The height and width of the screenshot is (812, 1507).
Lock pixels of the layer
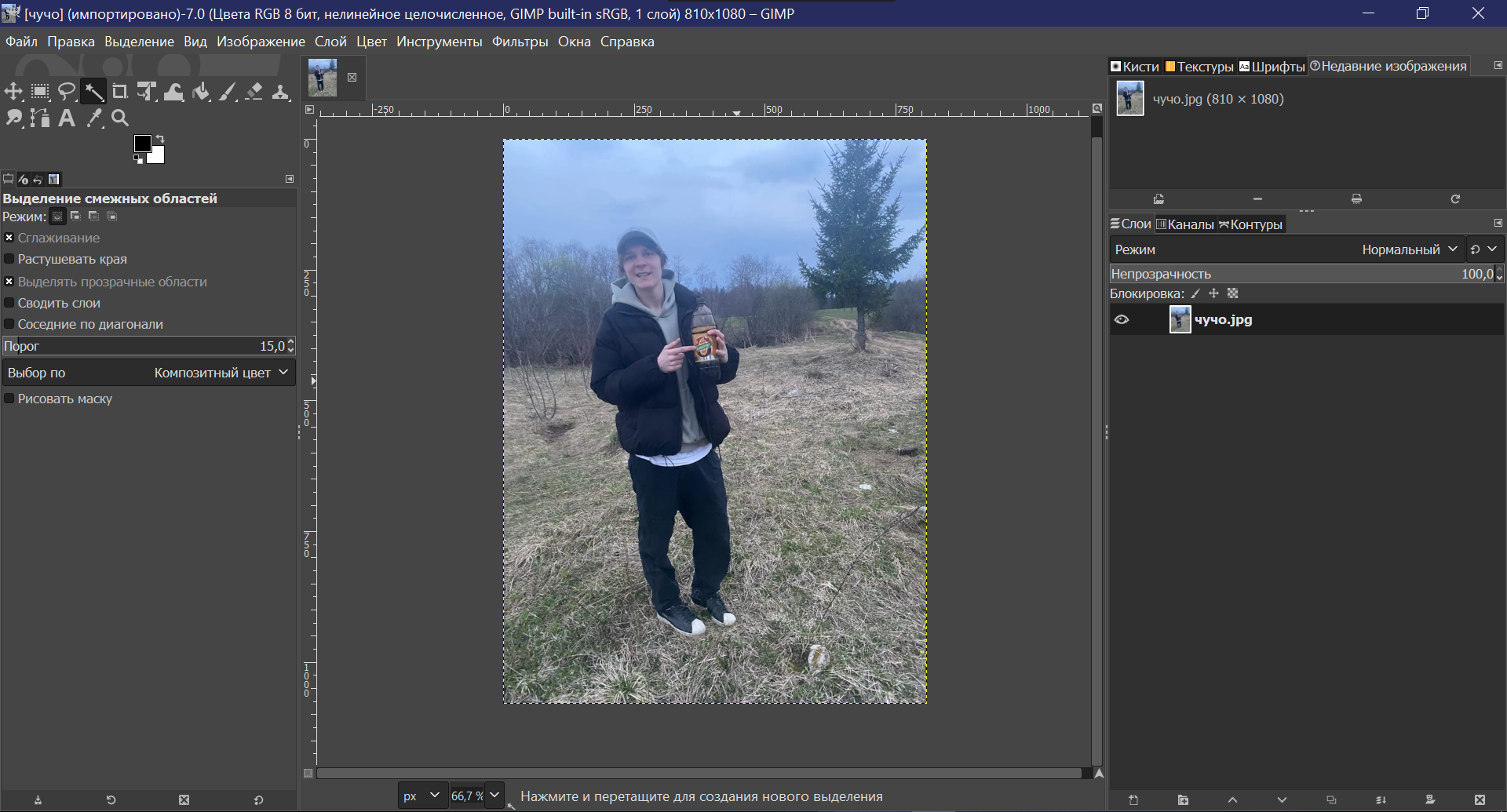[x=1195, y=293]
